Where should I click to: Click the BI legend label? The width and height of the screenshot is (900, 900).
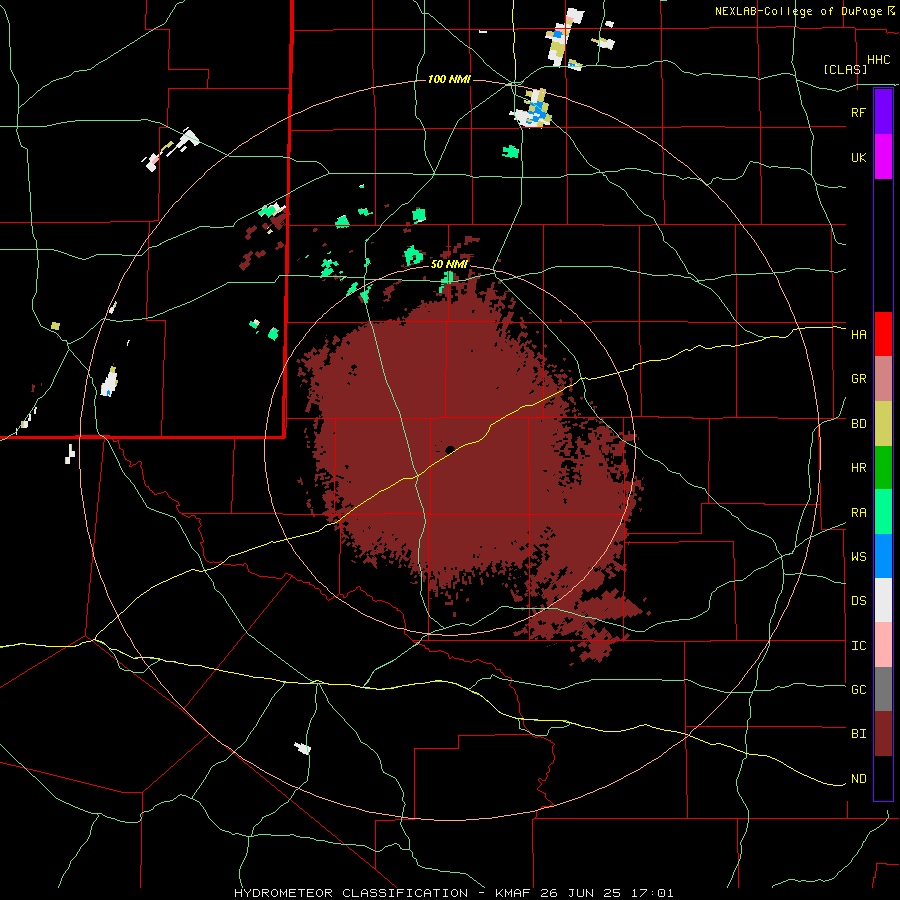coord(858,734)
